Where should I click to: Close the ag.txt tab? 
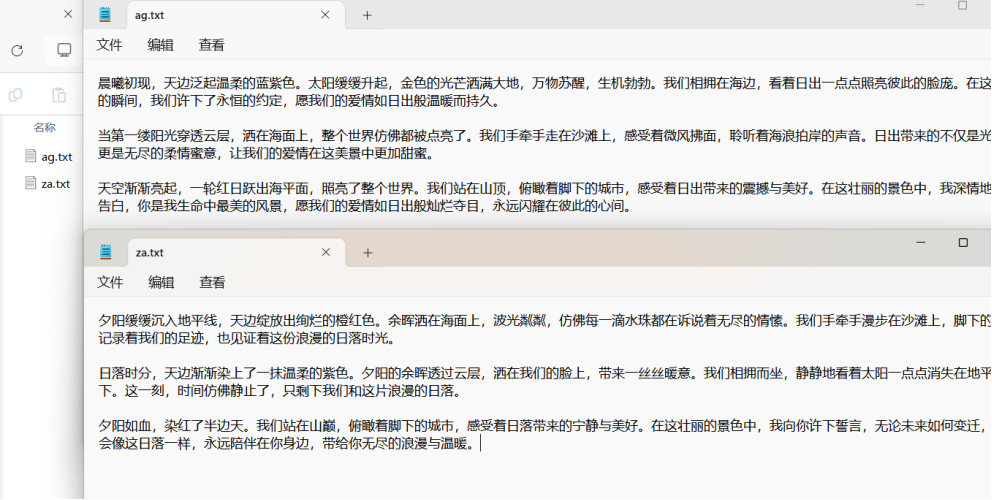(325, 15)
